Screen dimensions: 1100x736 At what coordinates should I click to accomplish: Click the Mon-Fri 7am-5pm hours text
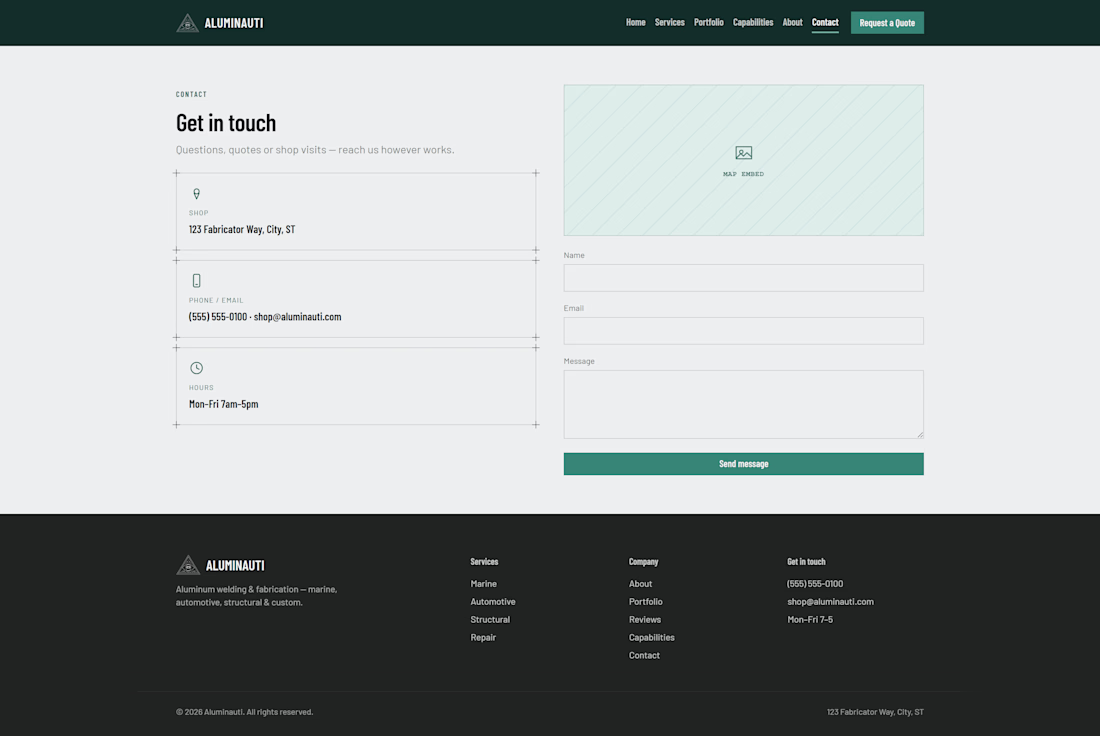pyautogui.click(x=223, y=404)
